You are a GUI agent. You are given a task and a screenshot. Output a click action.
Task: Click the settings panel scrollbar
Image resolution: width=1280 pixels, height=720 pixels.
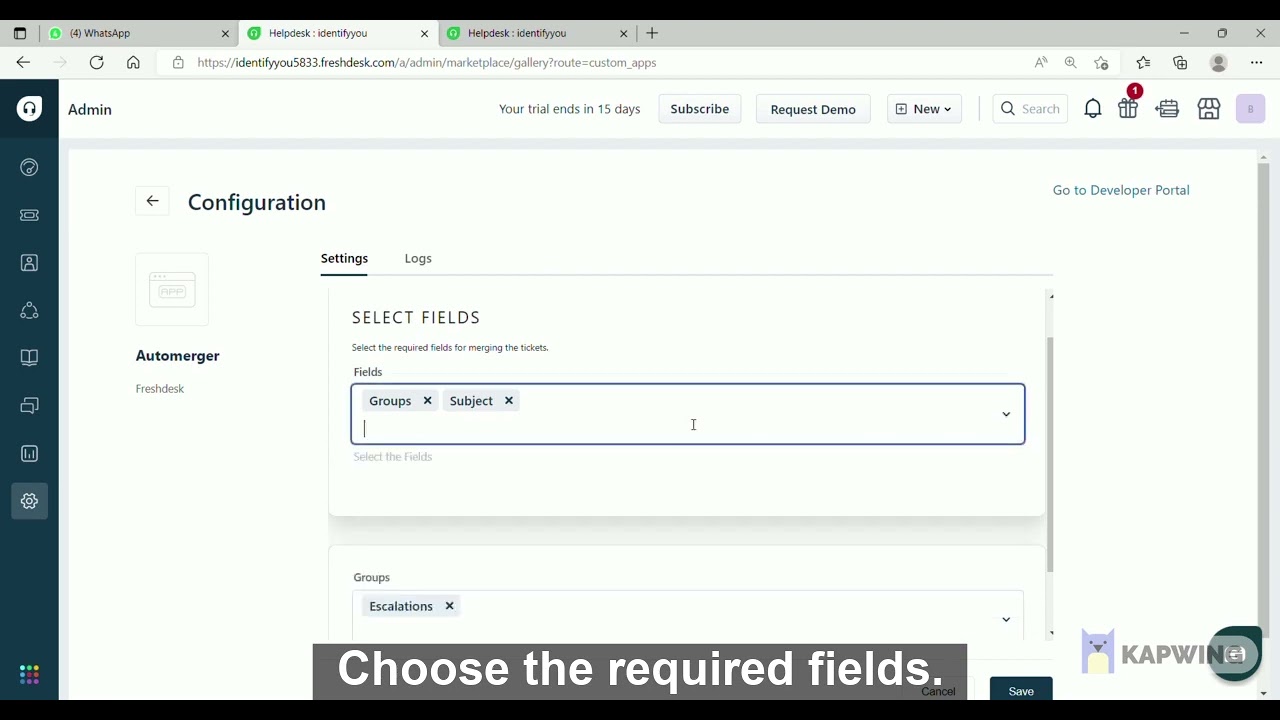(x=1050, y=455)
